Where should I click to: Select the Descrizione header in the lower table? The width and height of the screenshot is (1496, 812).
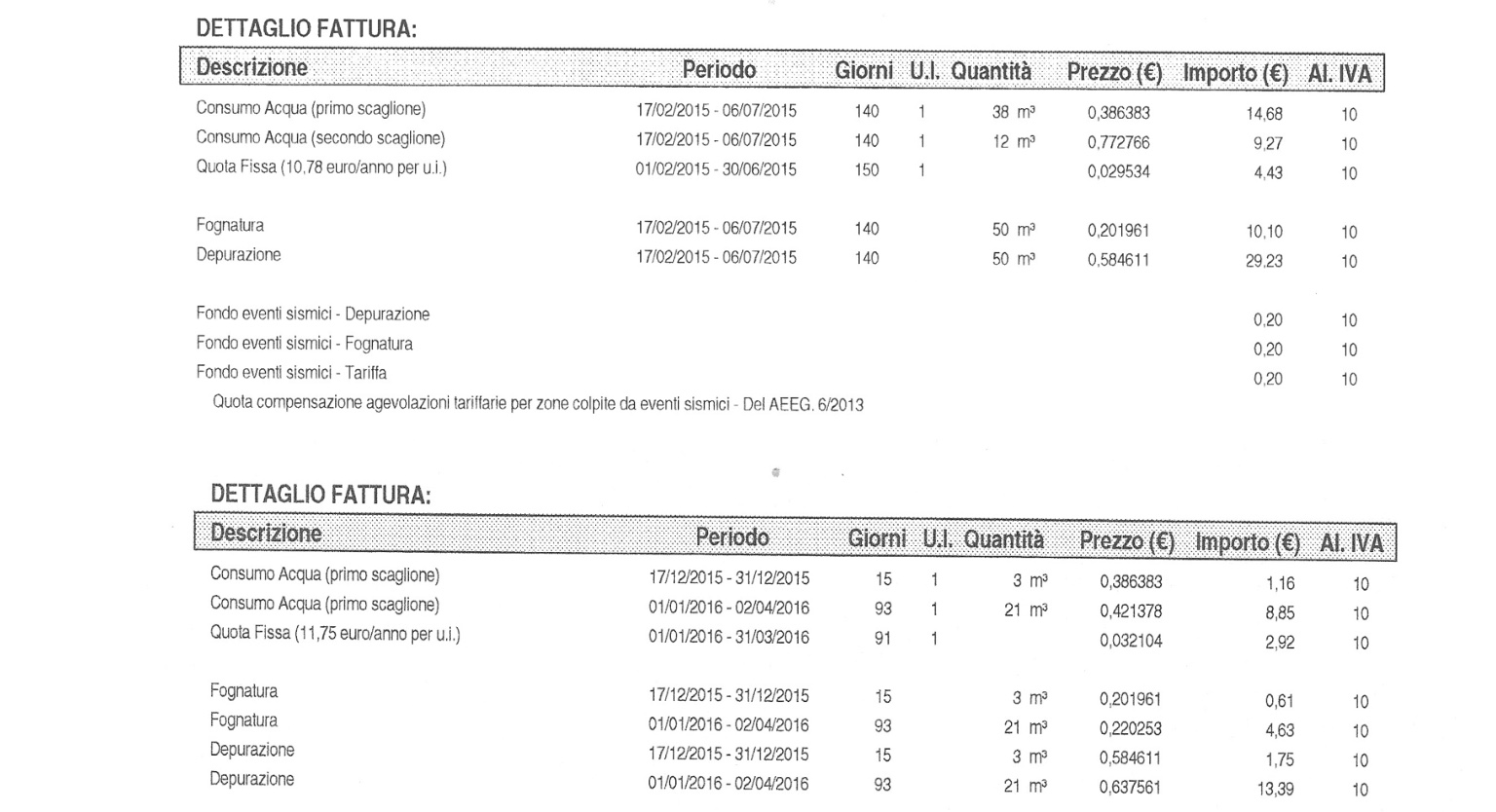click(x=266, y=534)
